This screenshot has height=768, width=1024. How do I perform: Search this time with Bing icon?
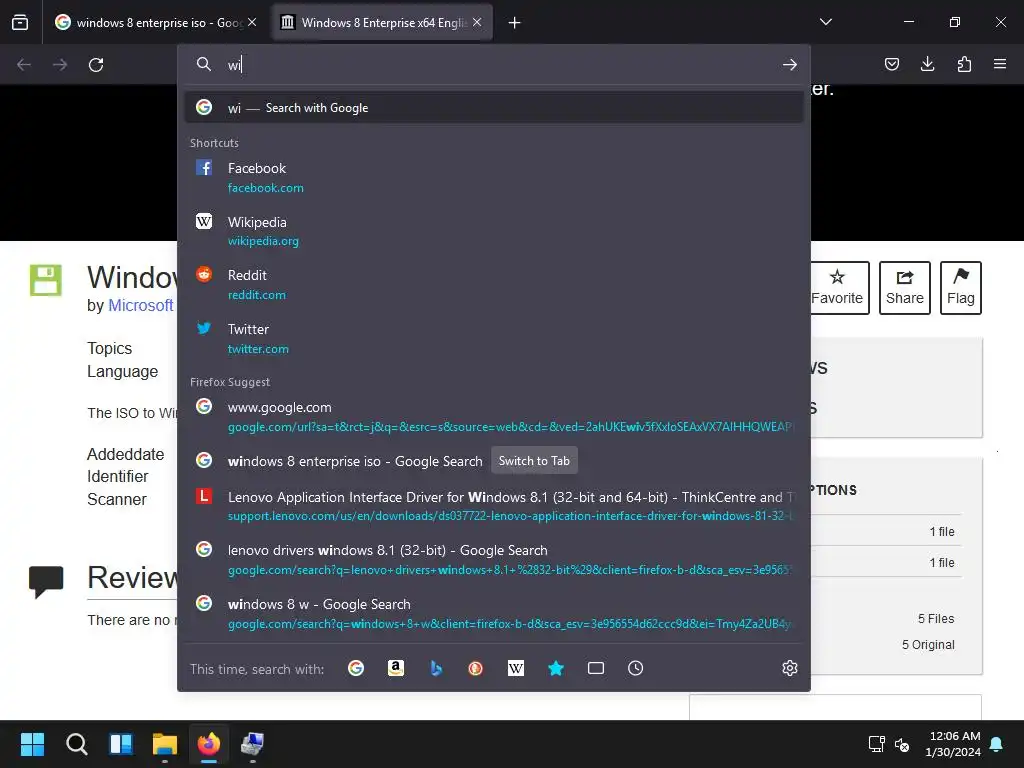pos(436,668)
